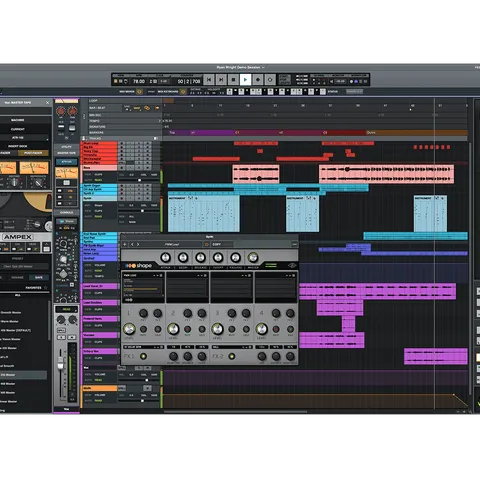The image size is (480, 480).
Task: Adjust Shape layer 3 LEVEL knob
Action: [x=217, y=329]
